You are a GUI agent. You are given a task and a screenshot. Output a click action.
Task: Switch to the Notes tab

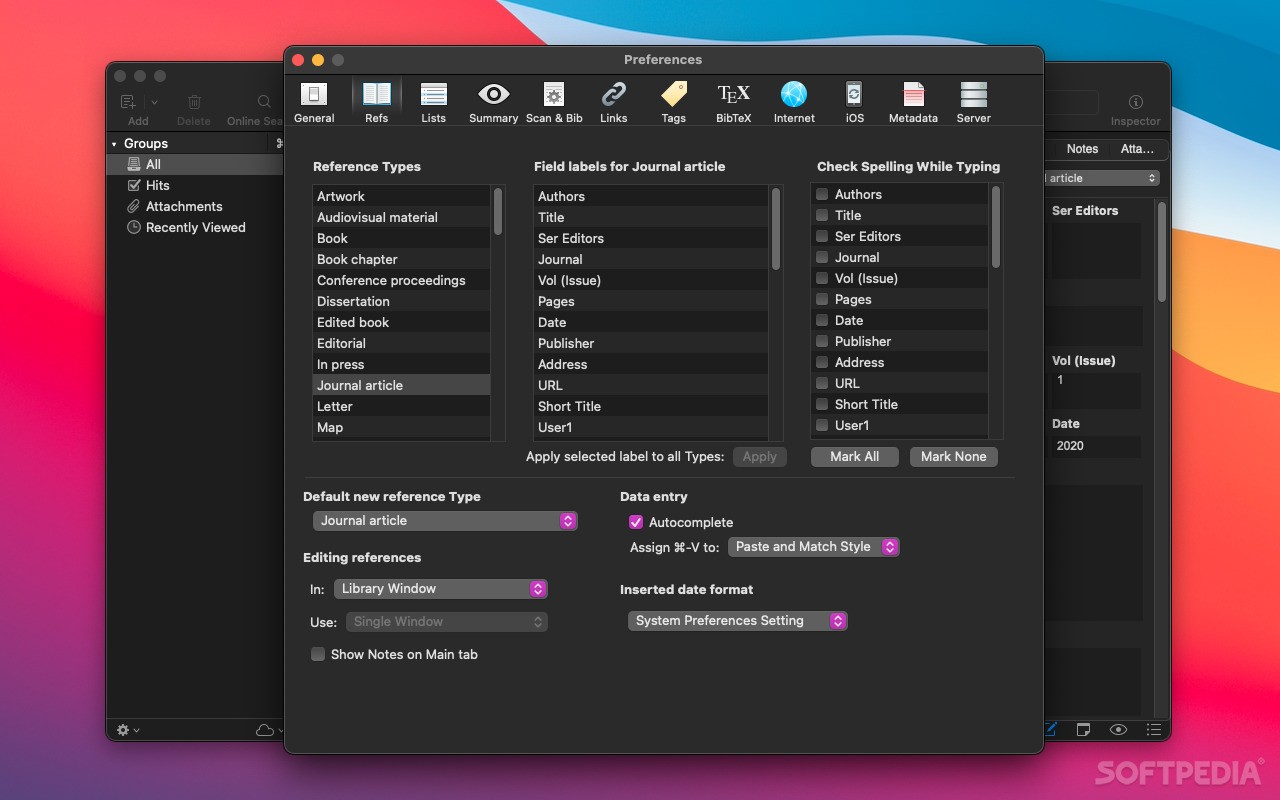(1081, 148)
